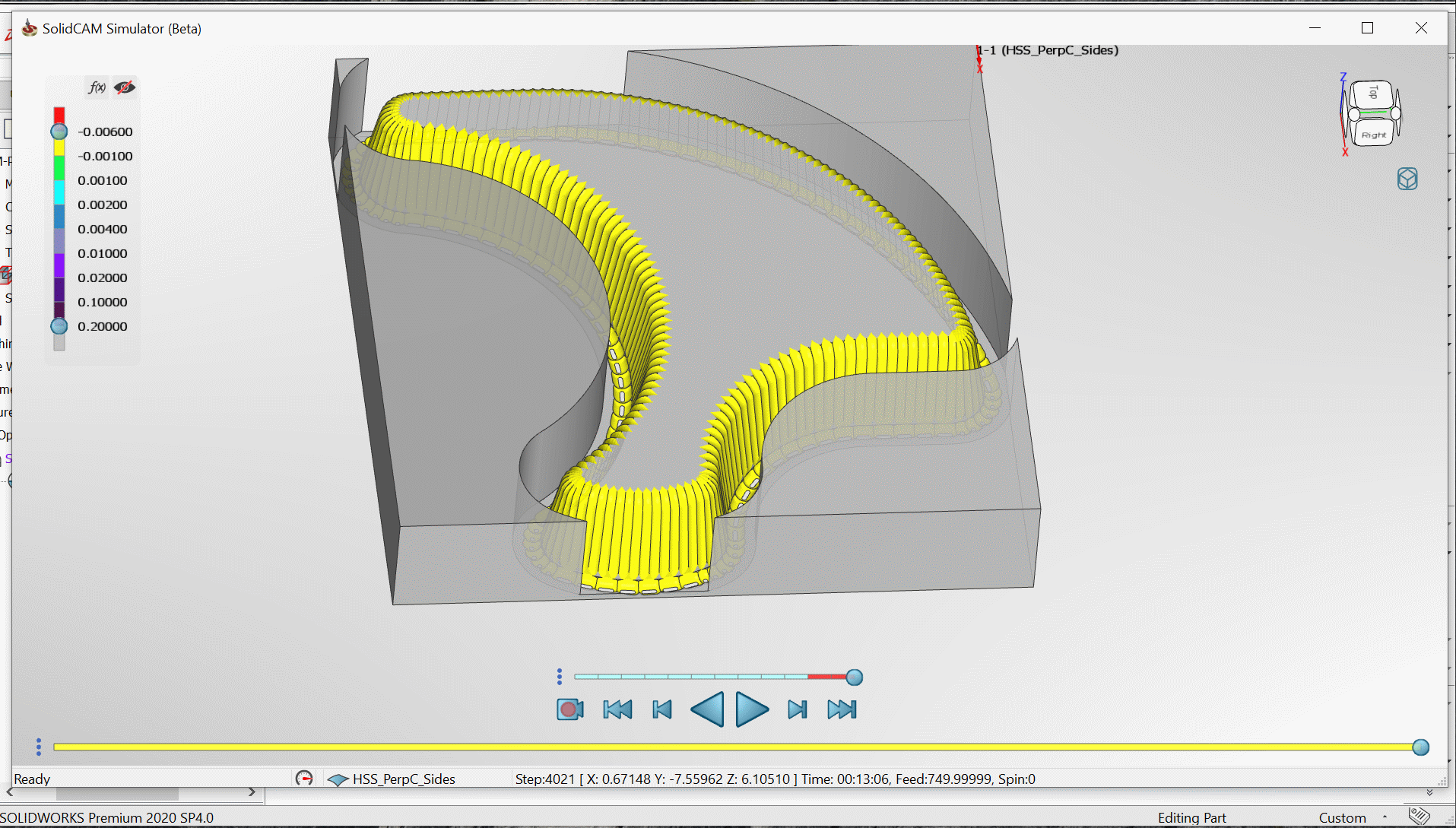Toggle the crossed-eye hide deviation icon
Screen dimensions: 1456x828
point(125,87)
